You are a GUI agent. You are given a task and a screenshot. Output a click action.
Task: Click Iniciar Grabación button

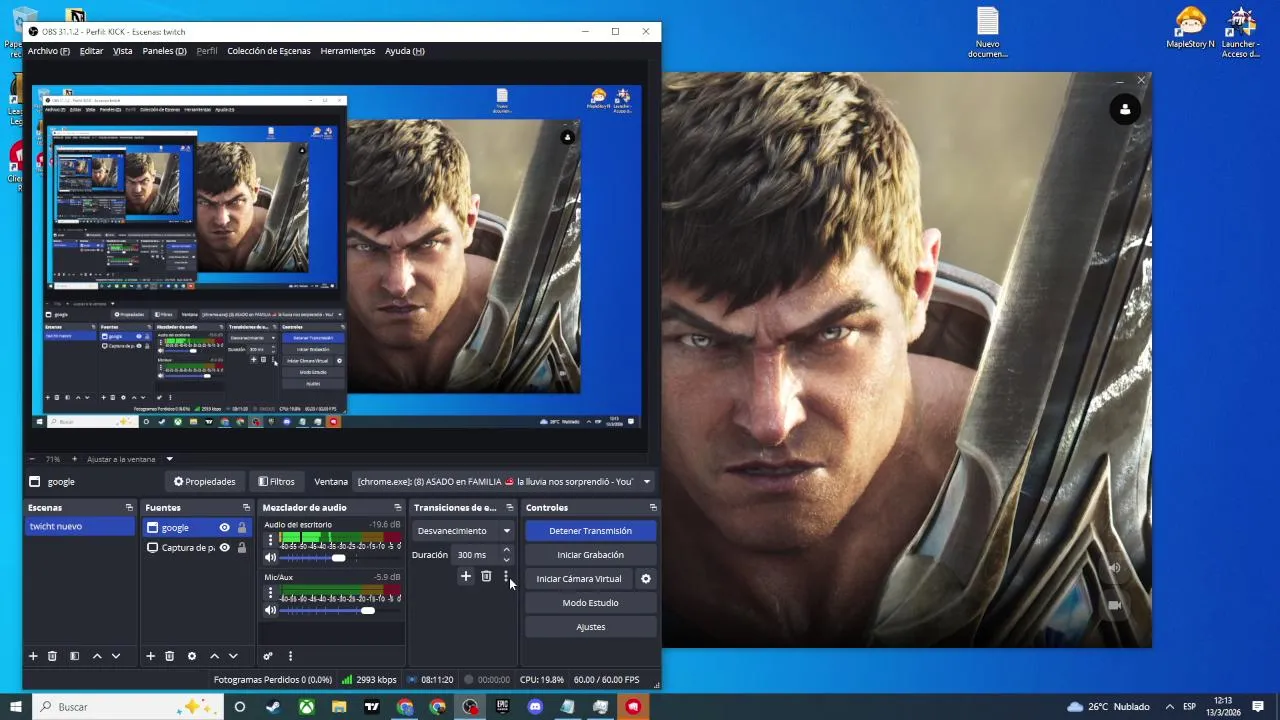(x=590, y=555)
